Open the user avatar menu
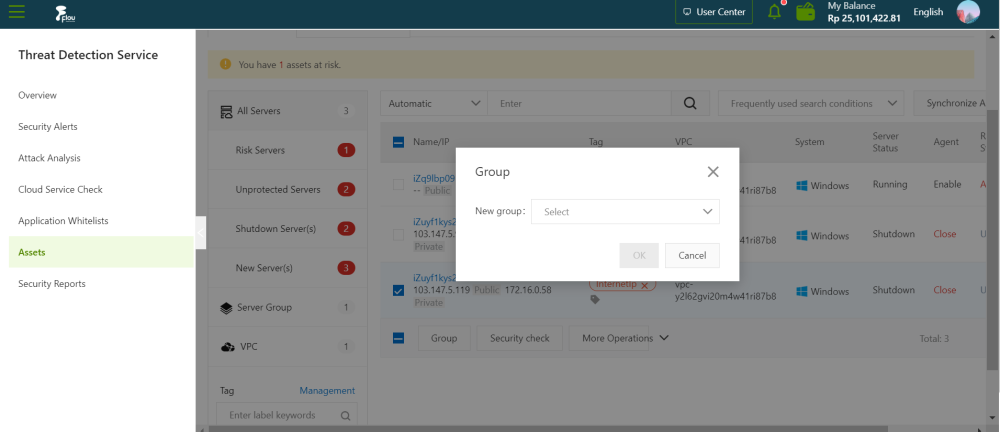The width and height of the screenshot is (1000, 432). 968,12
